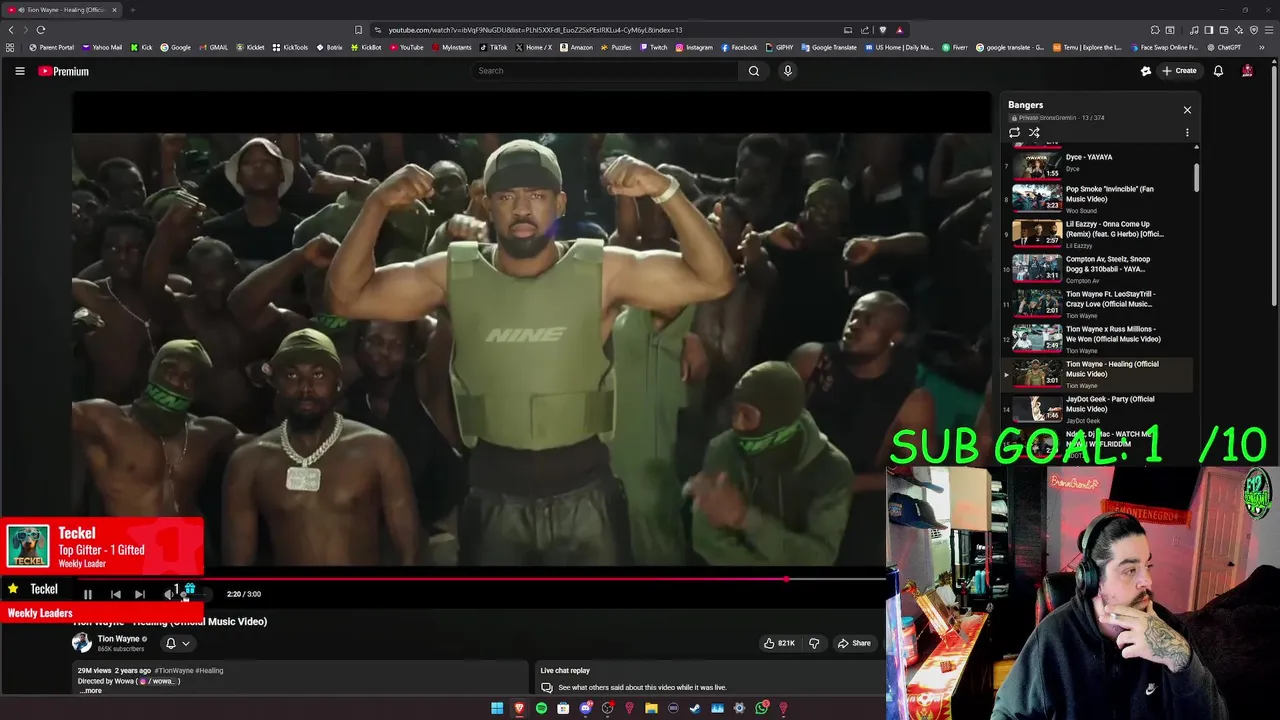Go to previous video in playlist
The width and height of the screenshot is (1280, 720).
(x=115, y=594)
